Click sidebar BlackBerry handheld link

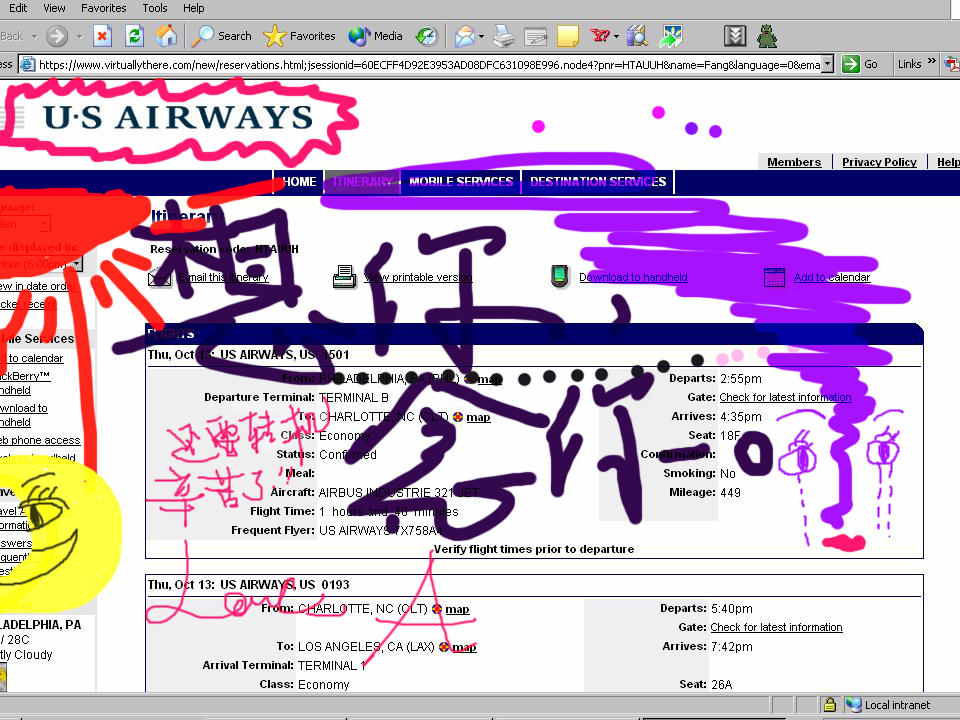point(24,383)
